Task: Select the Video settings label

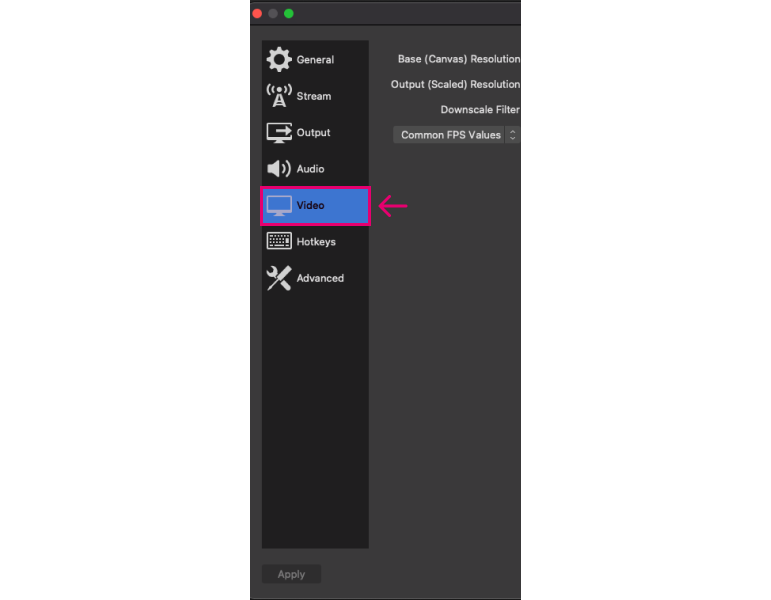Action: [x=310, y=205]
